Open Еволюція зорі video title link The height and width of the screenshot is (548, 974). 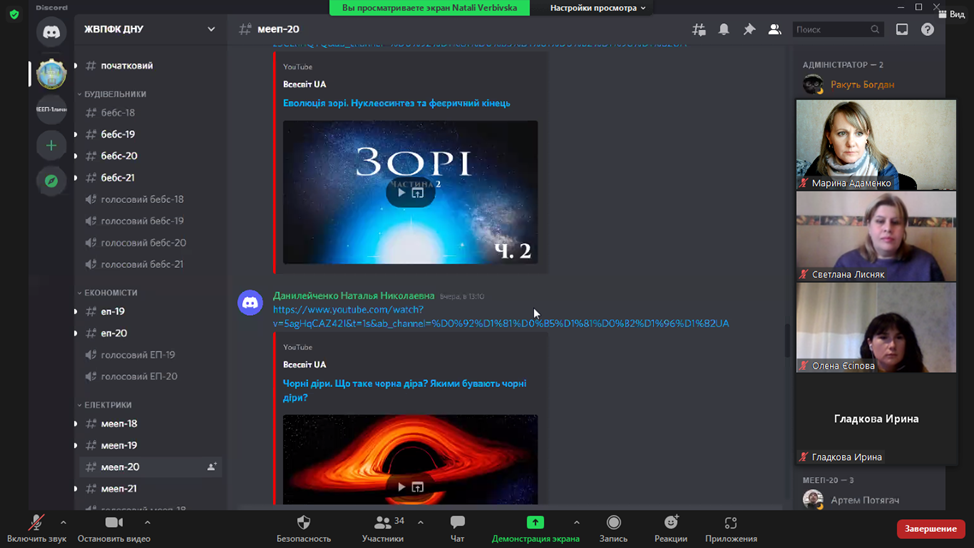click(x=396, y=103)
